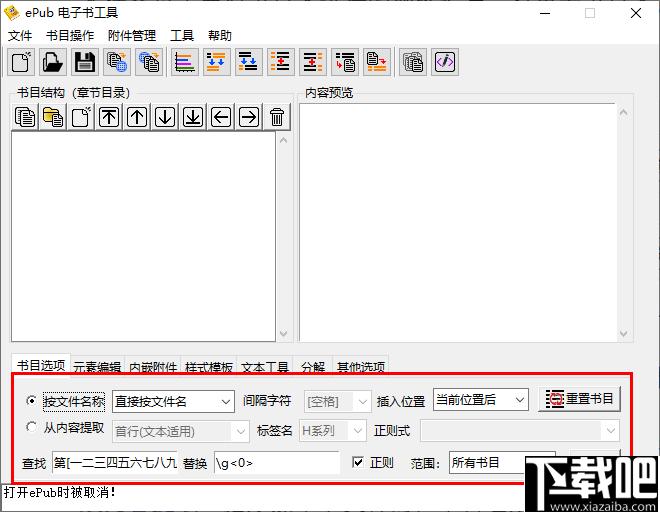Screen dimensions: 660x512
Task: Click the toolbar icon: red plus, black lines
Action: coord(280,62)
